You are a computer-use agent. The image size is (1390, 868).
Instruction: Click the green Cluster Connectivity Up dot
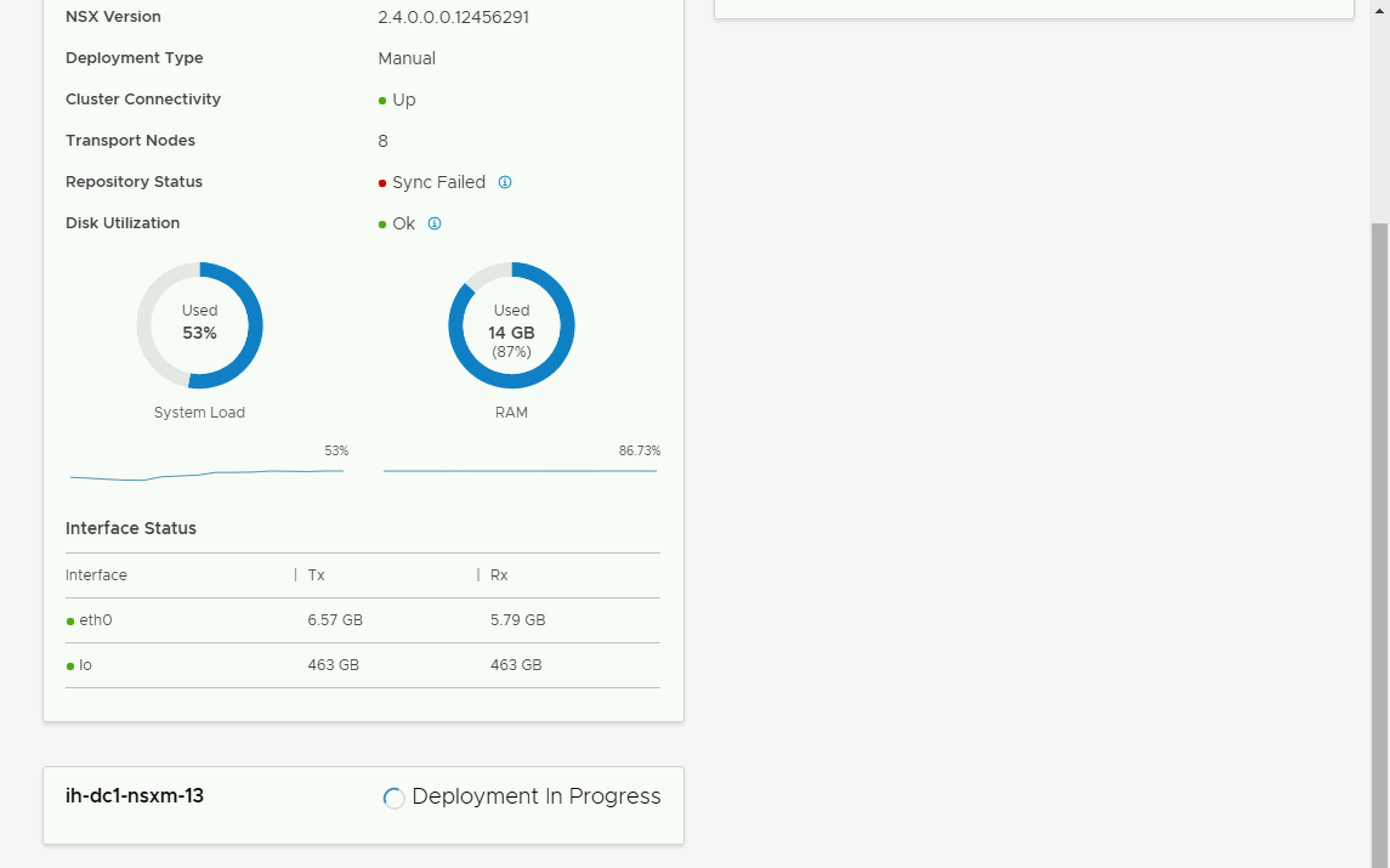point(382,101)
